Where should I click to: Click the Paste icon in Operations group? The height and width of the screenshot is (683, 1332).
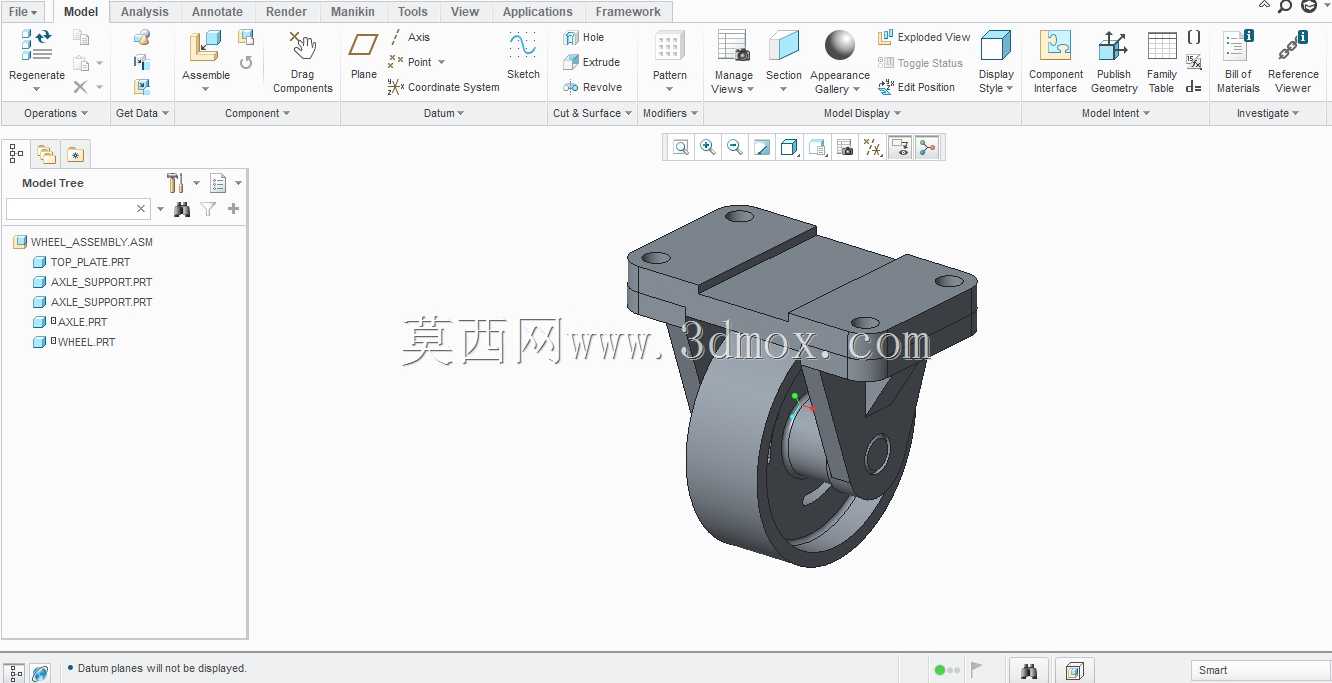[82, 63]
